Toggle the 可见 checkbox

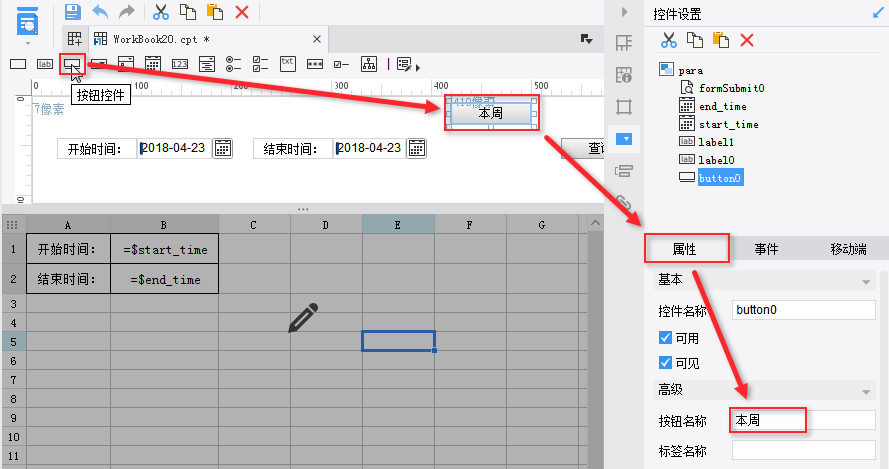click(665, 362)
